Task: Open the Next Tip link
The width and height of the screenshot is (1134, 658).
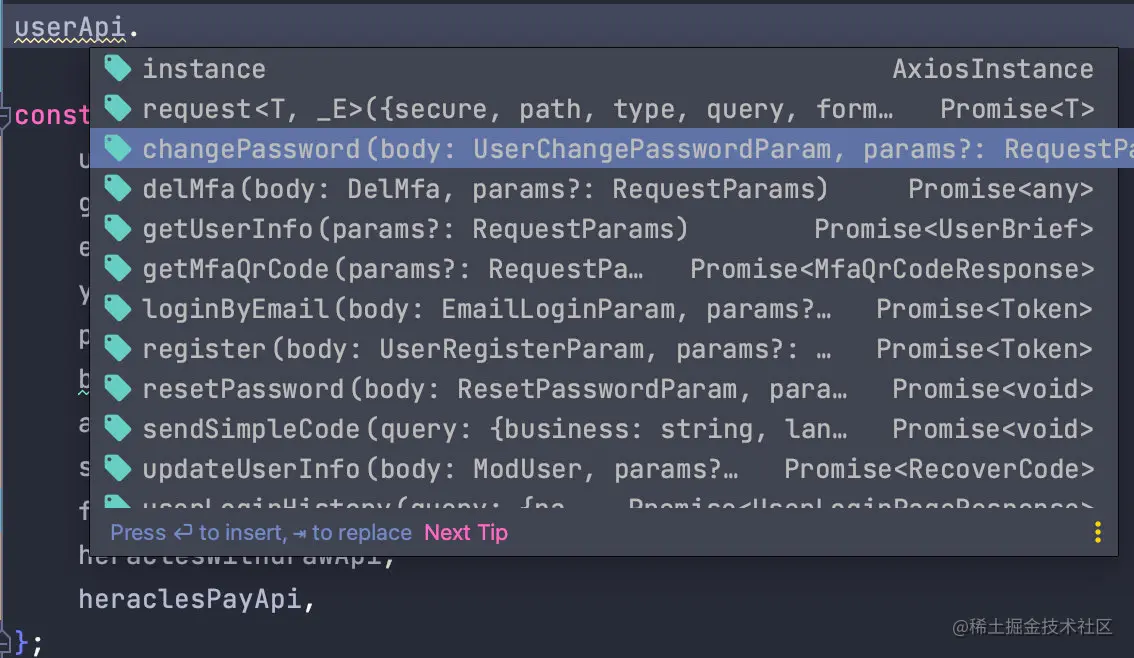Action: click(x=466, y=532)
